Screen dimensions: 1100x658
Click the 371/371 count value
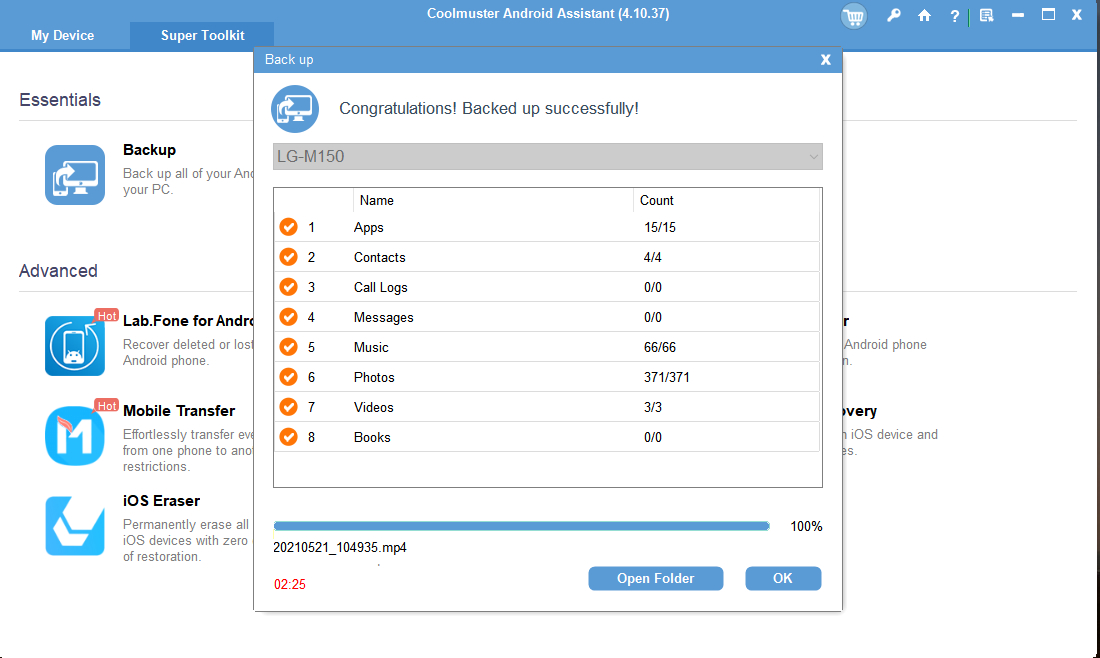coord(666,377)
